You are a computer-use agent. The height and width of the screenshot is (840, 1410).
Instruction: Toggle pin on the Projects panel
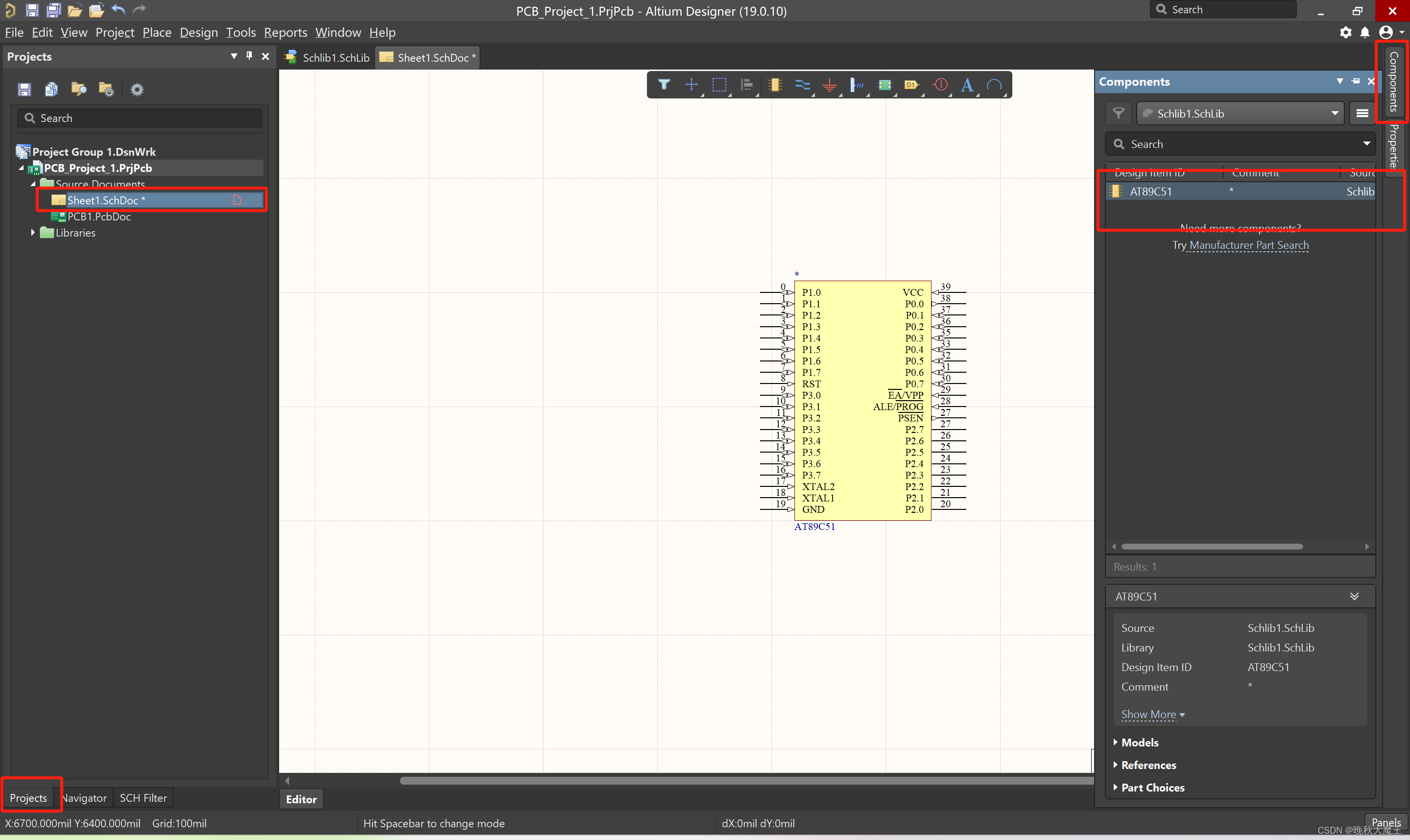pos(249,56)
